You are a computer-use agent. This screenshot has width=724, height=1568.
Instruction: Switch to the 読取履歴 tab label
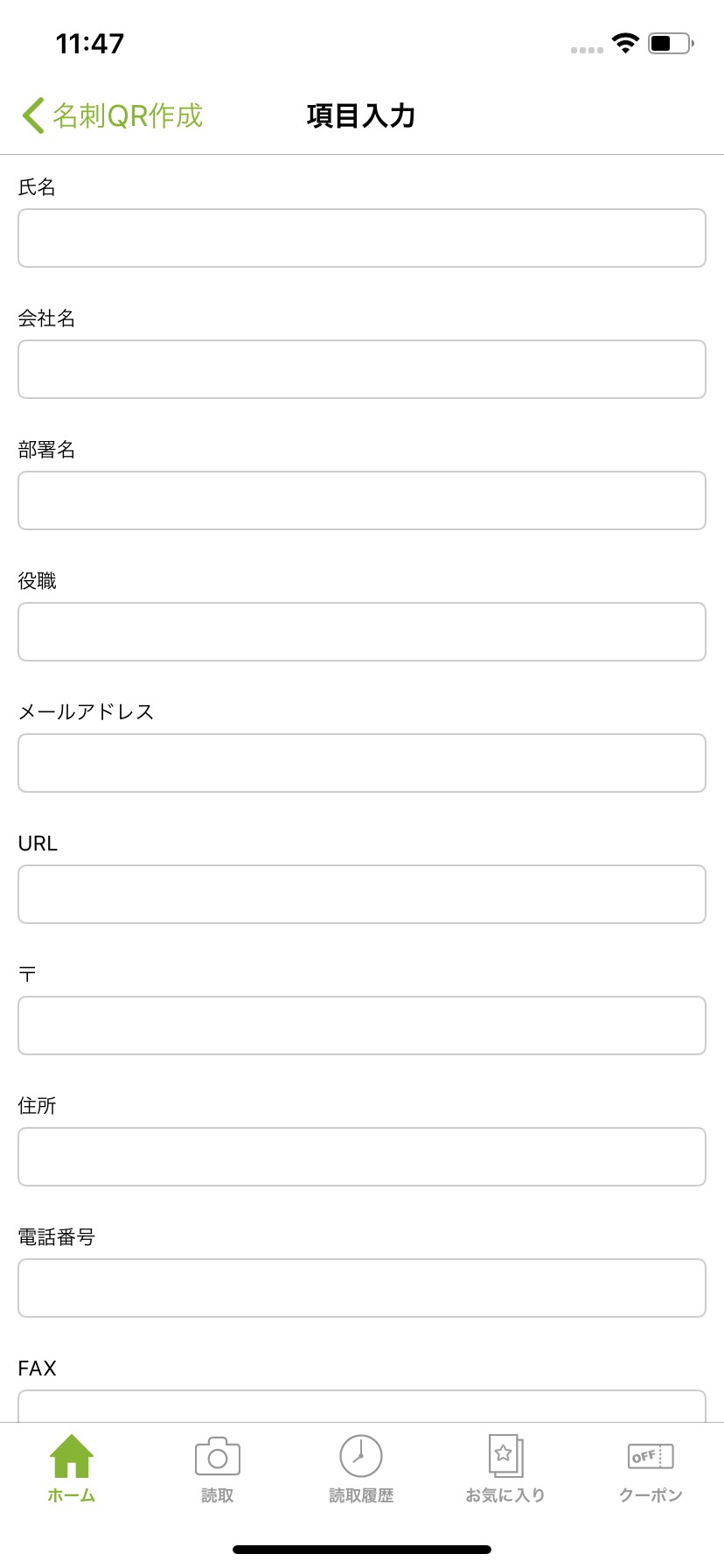[361, 1495]
